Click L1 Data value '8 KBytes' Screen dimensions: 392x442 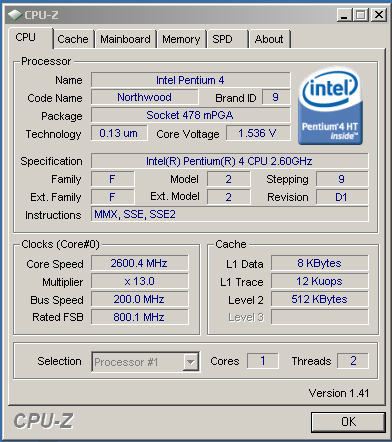coord(320,263)
